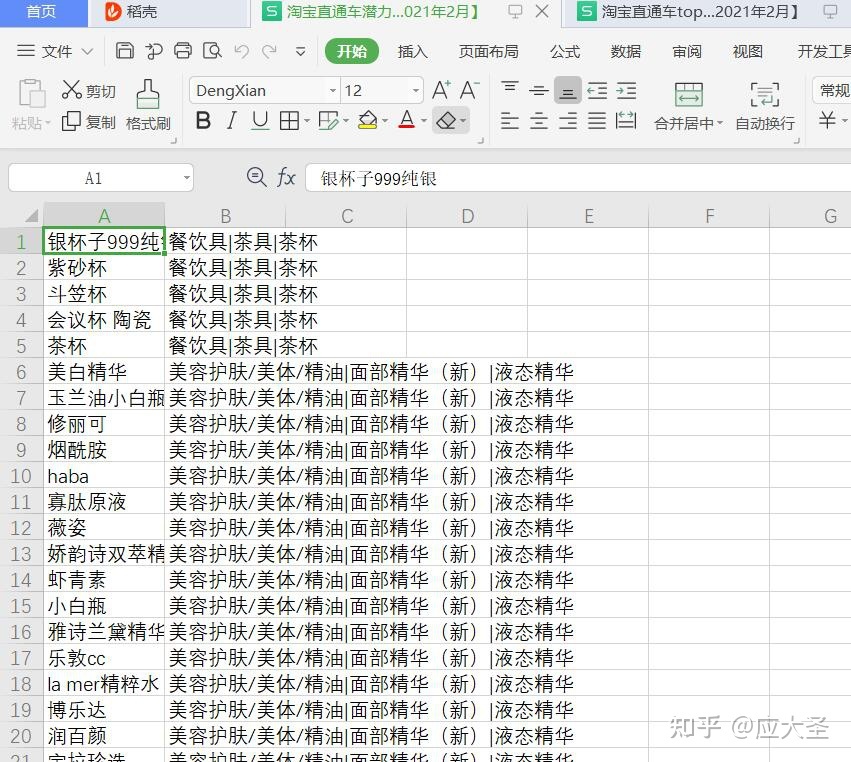851x762 pixels.
Task: Open the 文件 menu dropdown arrow
Action: [x=87, y=52]
